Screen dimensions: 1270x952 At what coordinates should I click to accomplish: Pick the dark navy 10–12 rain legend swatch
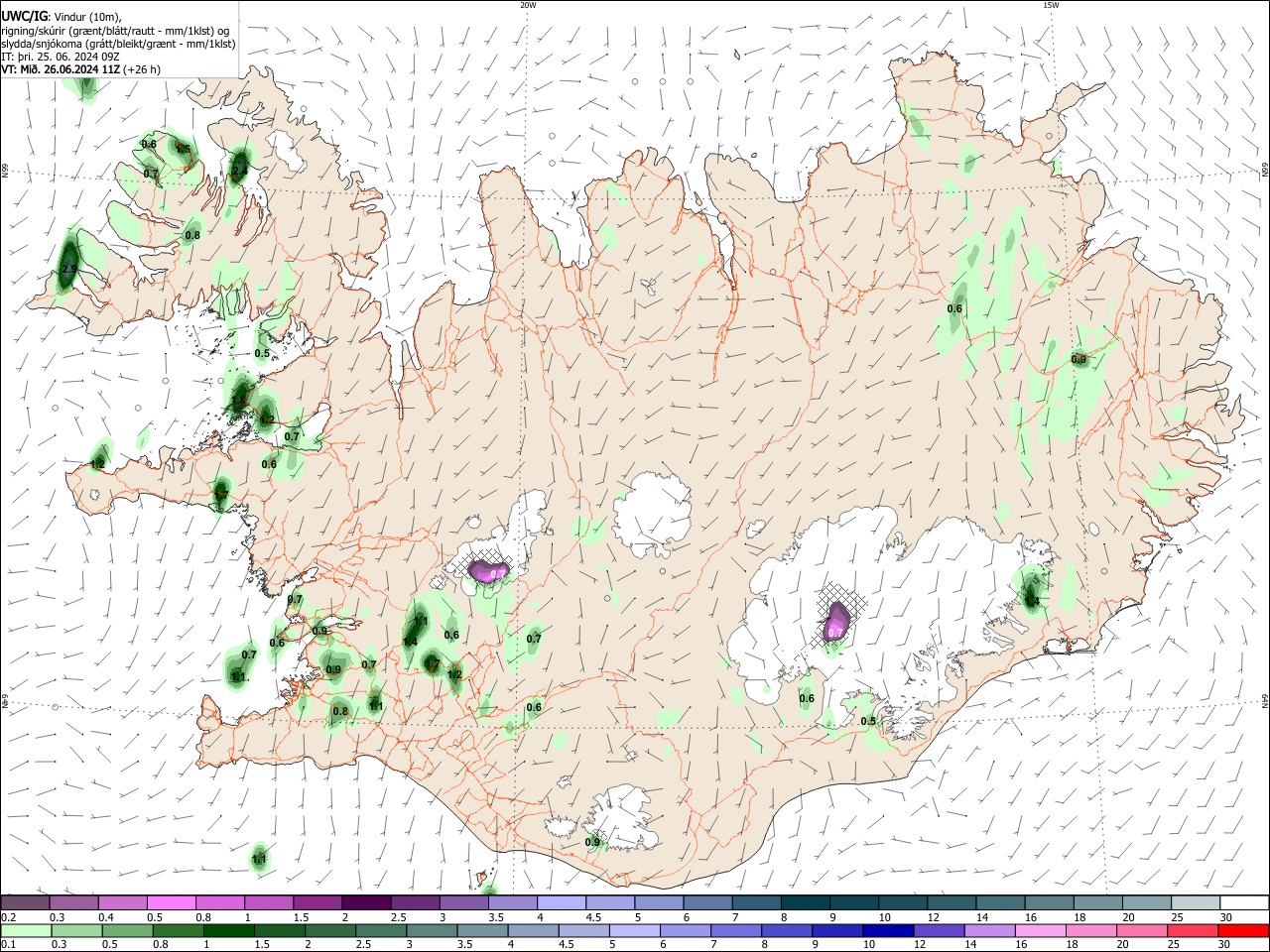click(886, 930)
